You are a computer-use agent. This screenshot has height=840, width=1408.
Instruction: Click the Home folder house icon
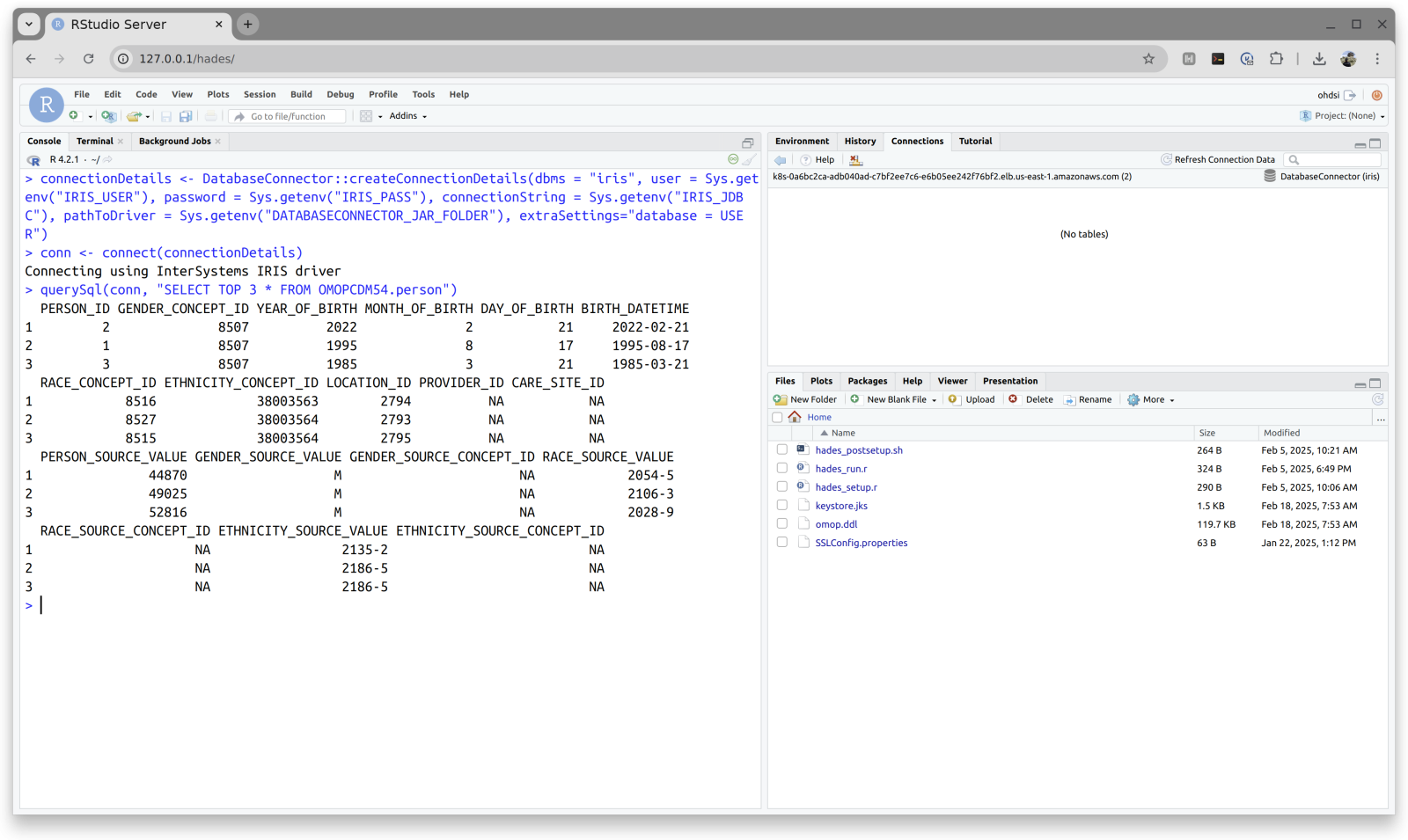tap(796, 417)
